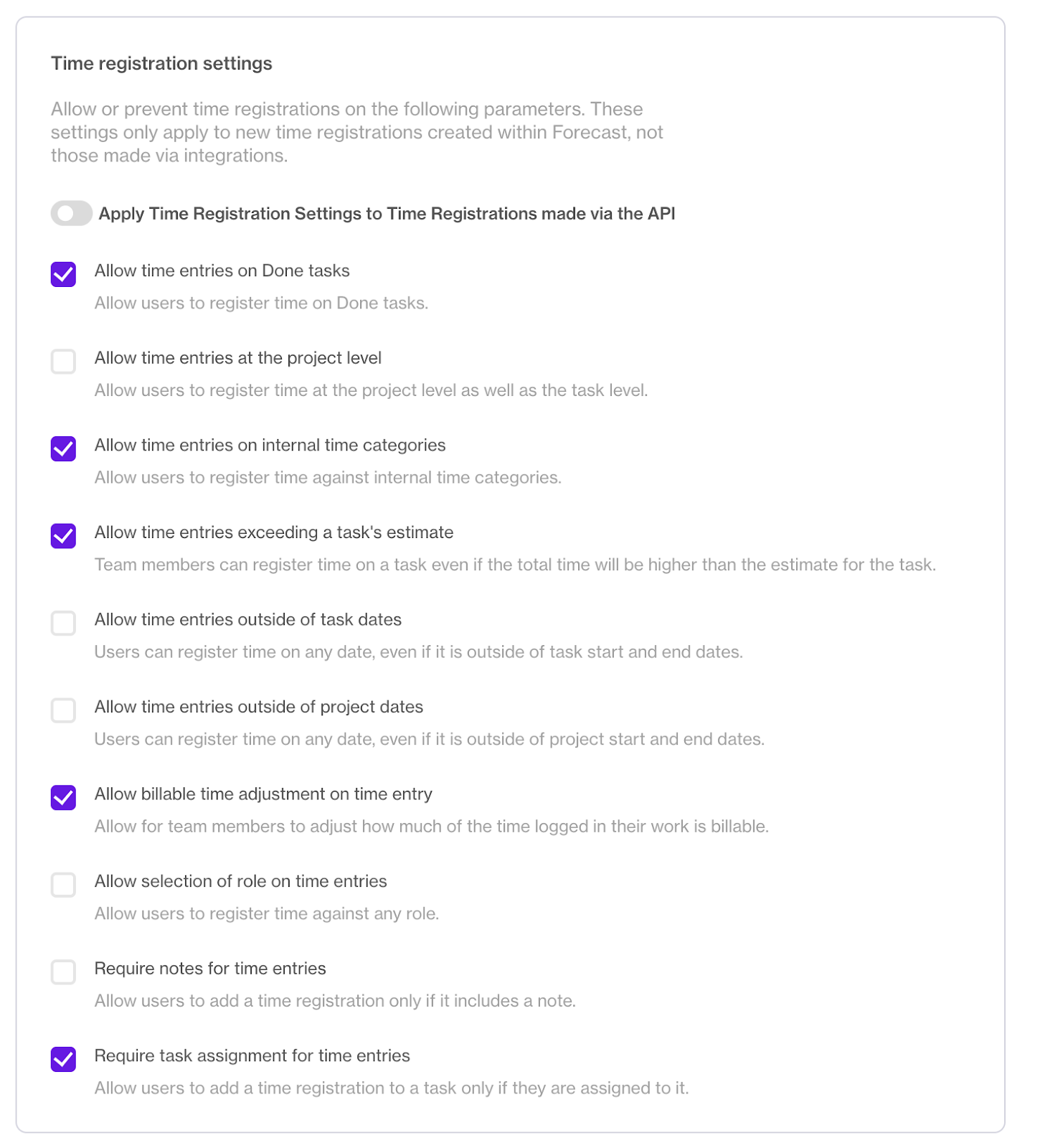Select the internal time categories setting label
The width and height of the screenshot is (1045, 1148).
coord(269,445)
